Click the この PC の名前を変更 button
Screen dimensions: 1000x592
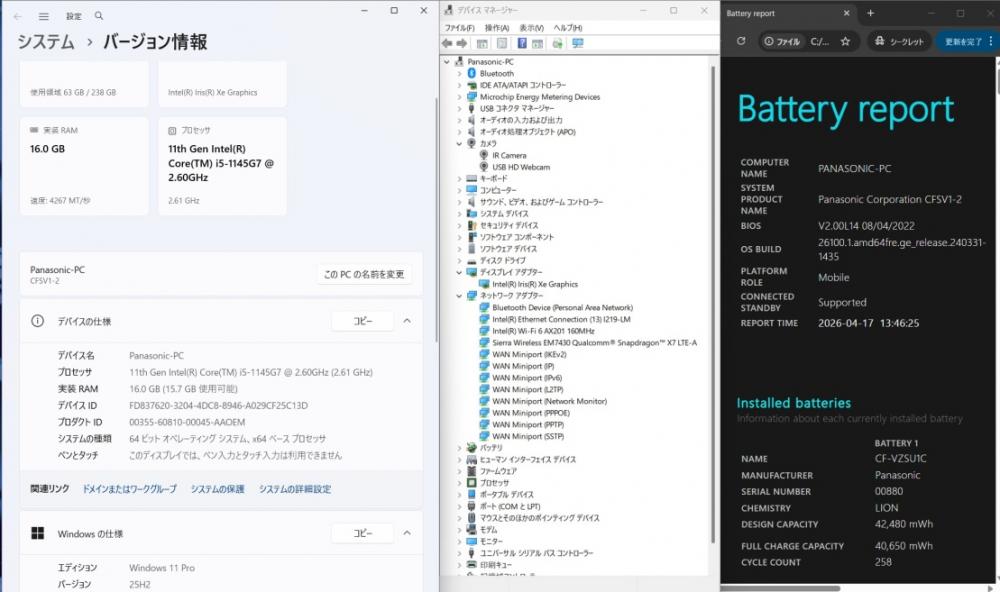click(x=364, y=274)
